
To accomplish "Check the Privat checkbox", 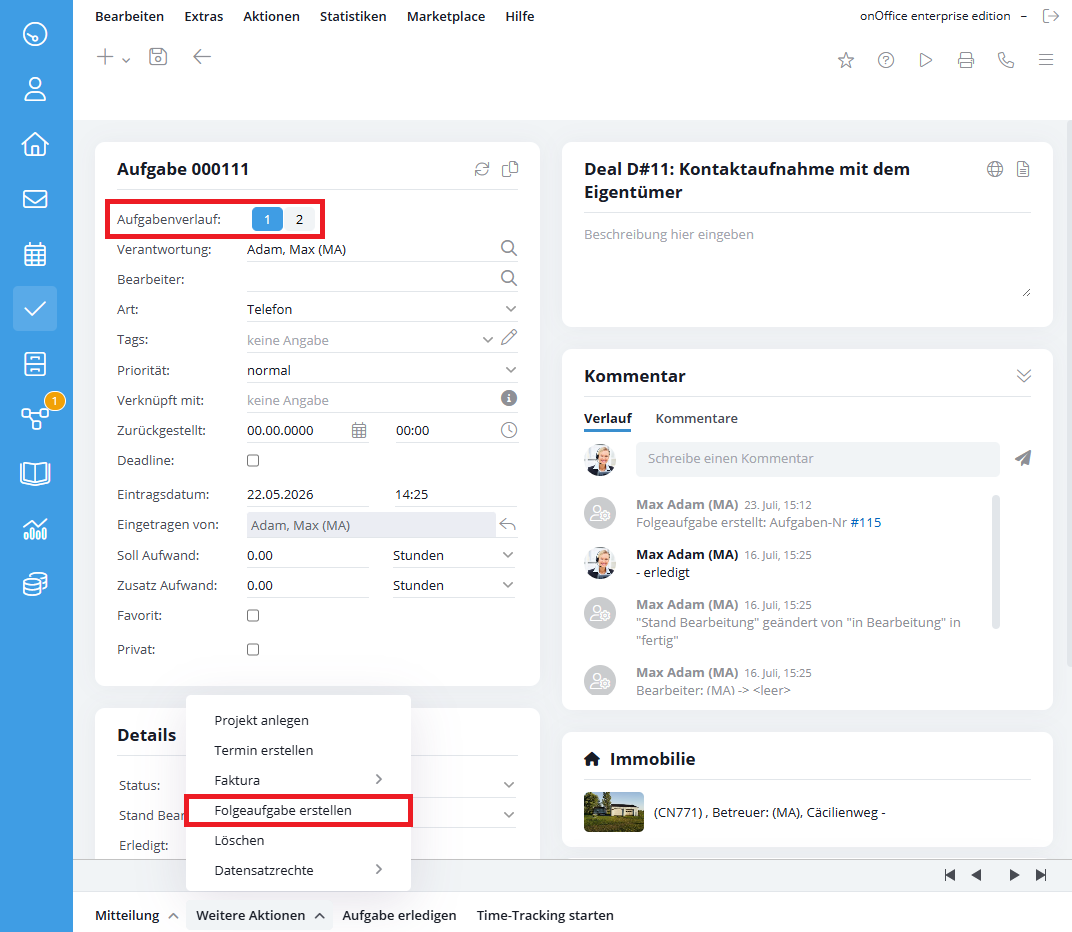I will coord(253,650).
